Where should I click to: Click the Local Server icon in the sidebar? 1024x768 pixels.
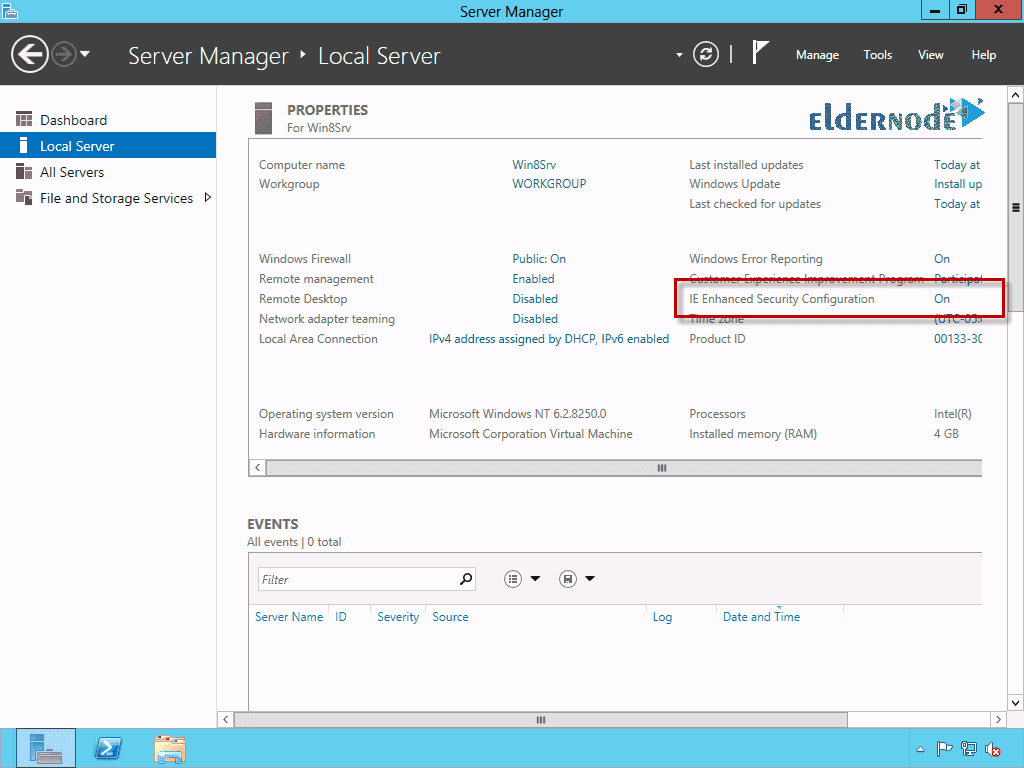coord(24,145)
